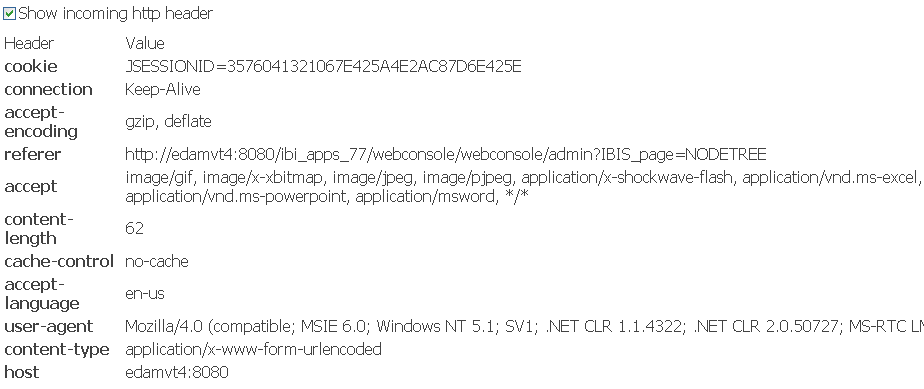Image resolution: width=924 pixels, height=389 pixels.
Task: Click the en-us value
Action: [144, 294]
